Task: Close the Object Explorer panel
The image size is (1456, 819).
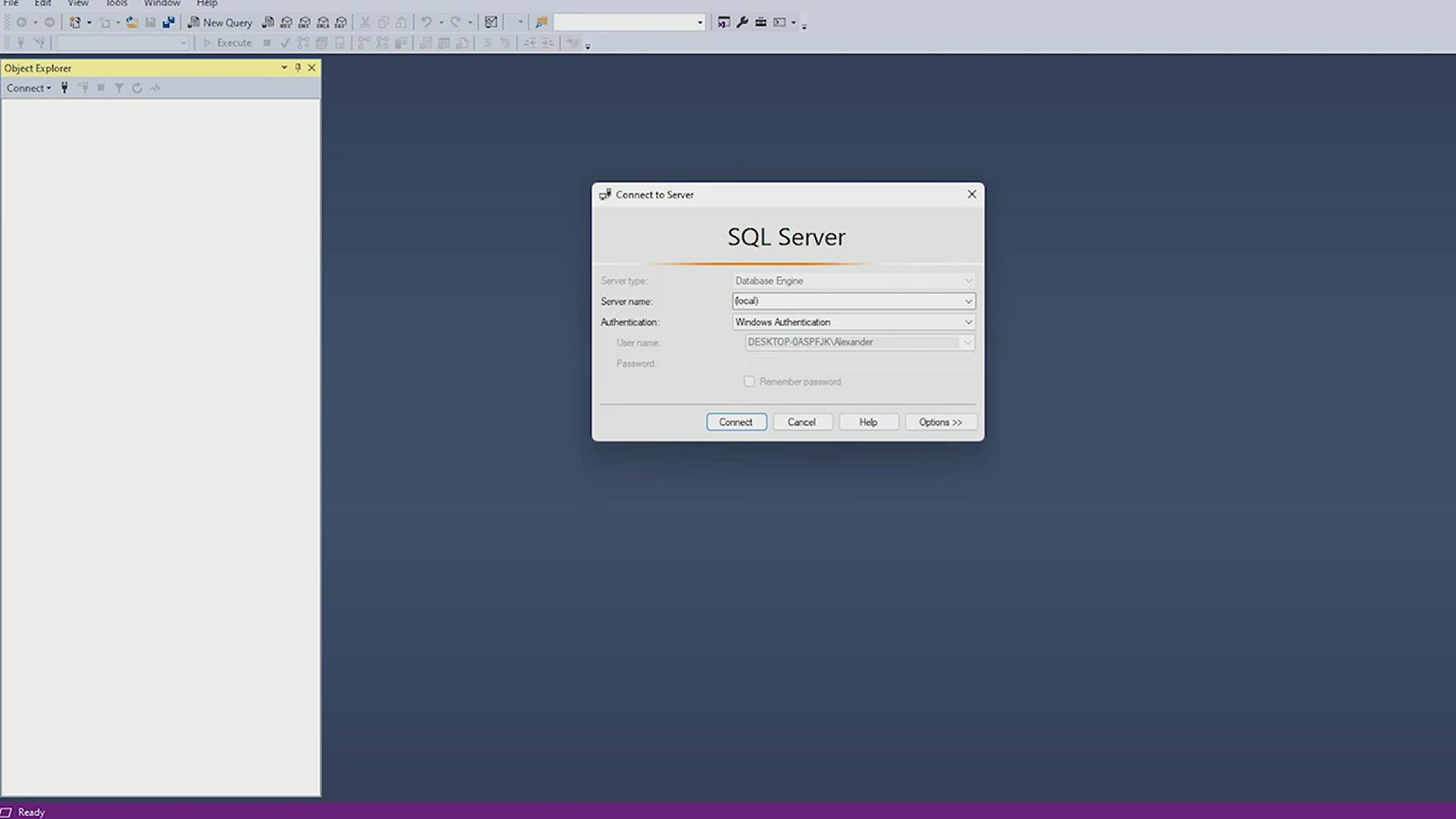Action: 312,67
